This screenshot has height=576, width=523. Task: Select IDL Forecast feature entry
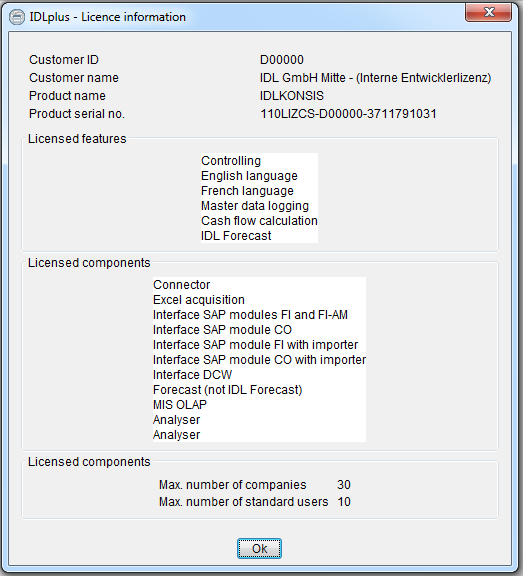pyautogui.click(x=236, y=236)
